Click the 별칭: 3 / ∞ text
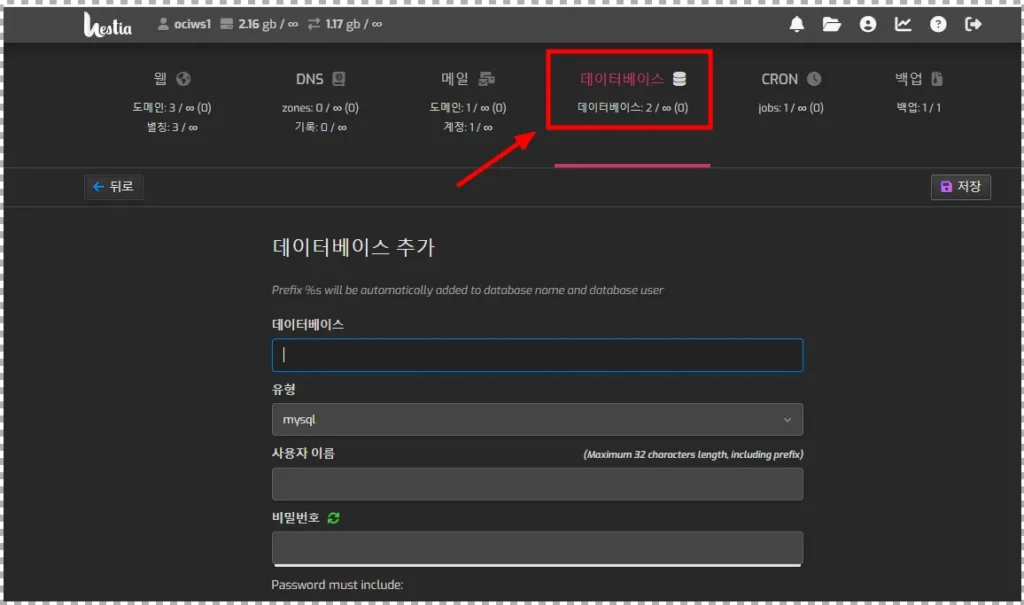 [172, 127]
